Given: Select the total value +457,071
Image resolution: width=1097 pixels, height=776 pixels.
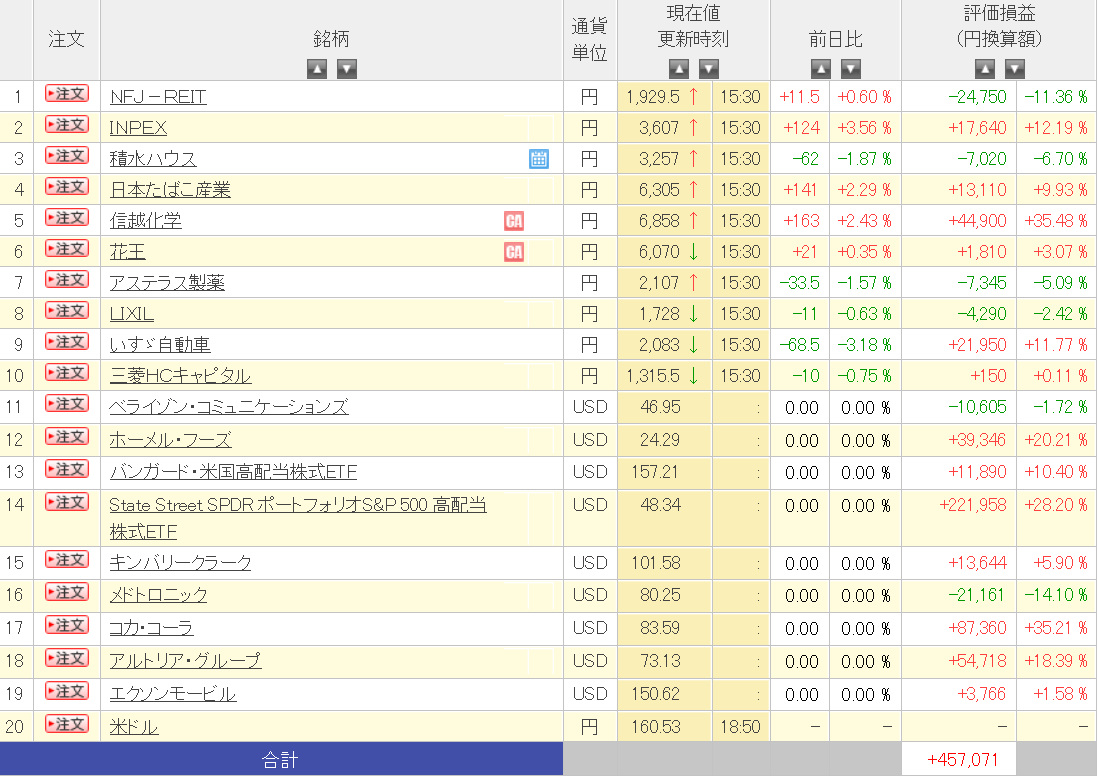Looking at the screenshot, I should coord(962,760).
